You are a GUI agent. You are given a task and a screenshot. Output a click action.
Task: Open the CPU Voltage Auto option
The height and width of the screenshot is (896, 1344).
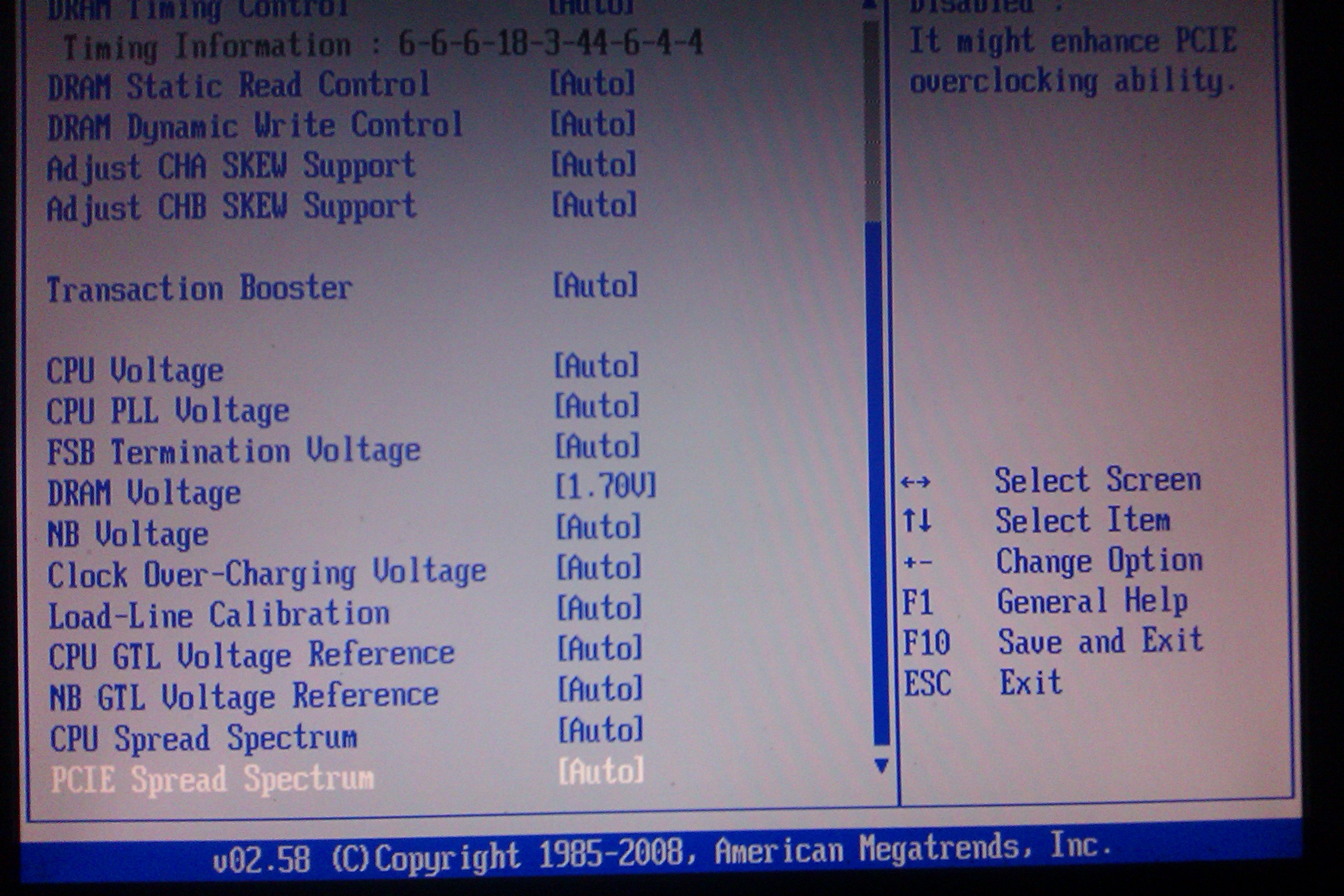597,366
